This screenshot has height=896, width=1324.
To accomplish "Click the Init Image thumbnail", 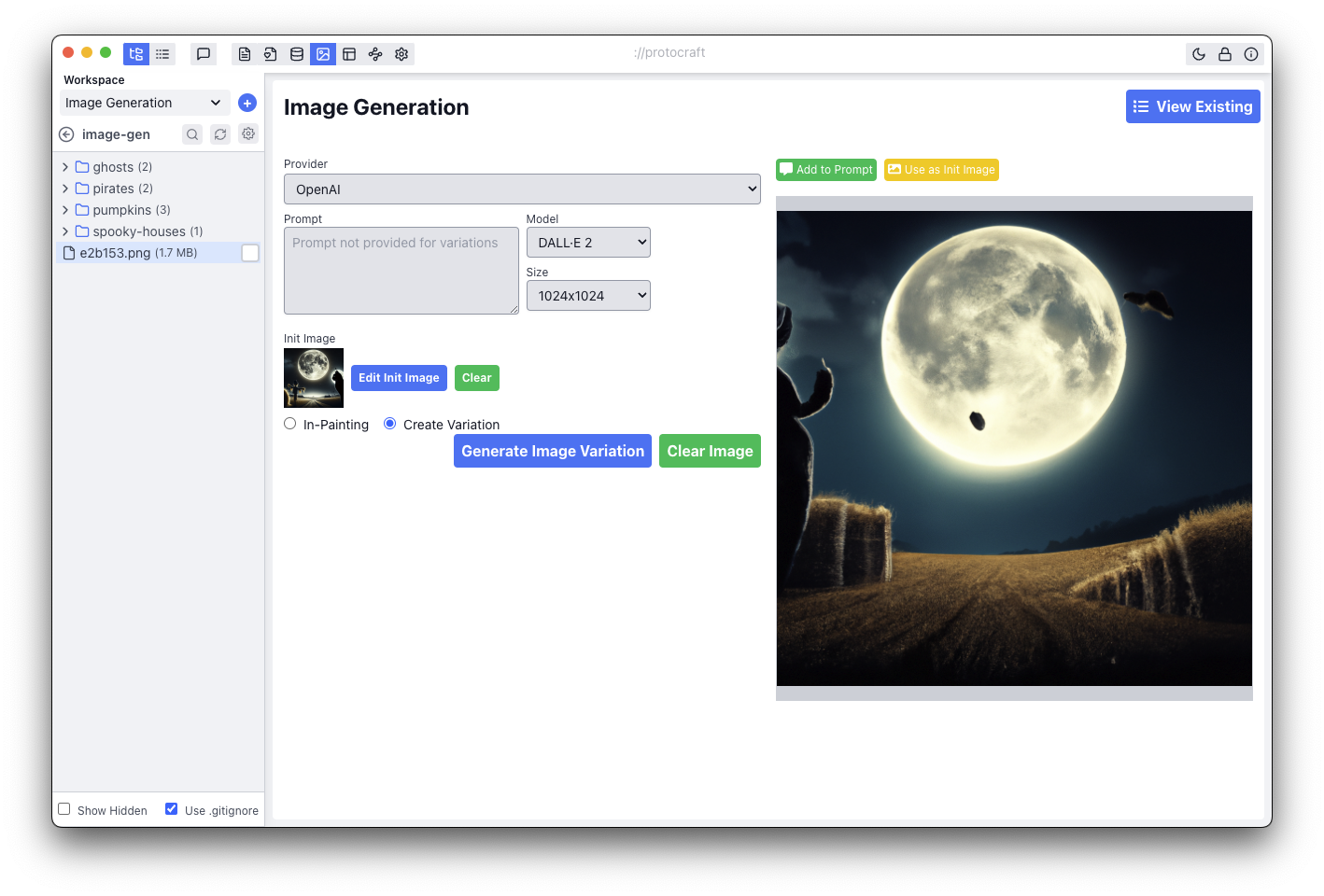I will coord(314,378).
